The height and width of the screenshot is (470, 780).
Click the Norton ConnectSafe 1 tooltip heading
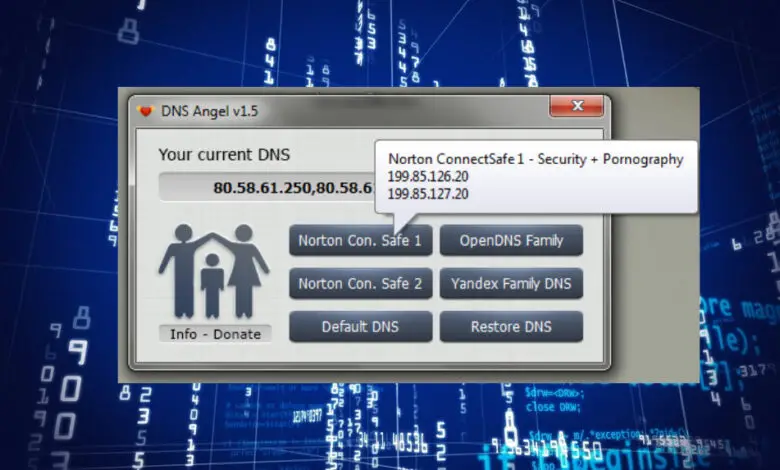coord(536,159)
